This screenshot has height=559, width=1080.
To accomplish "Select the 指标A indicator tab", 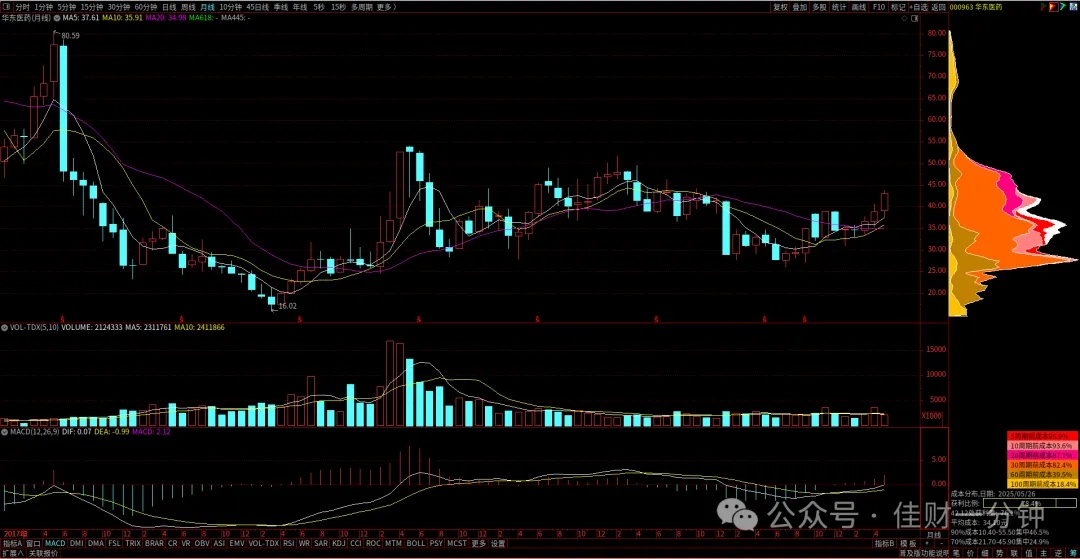I will point(12,543).
